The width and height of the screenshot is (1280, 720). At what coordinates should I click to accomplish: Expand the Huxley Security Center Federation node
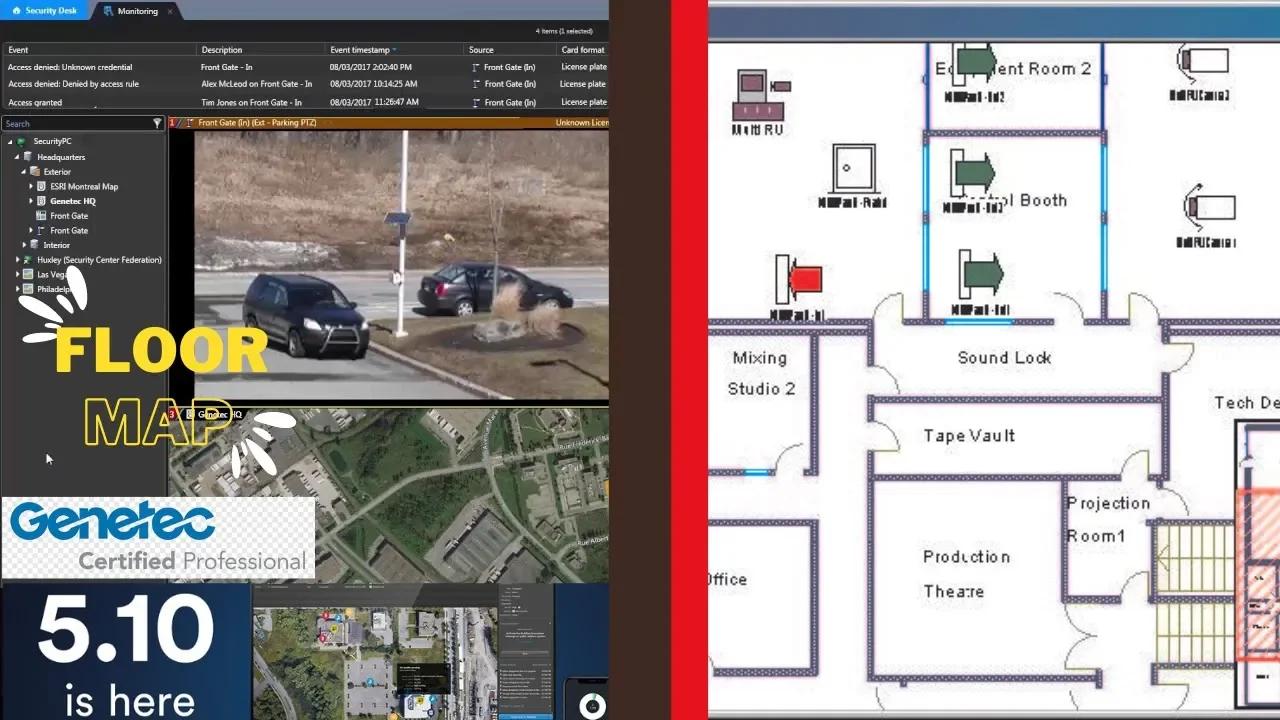coord(17,260)
